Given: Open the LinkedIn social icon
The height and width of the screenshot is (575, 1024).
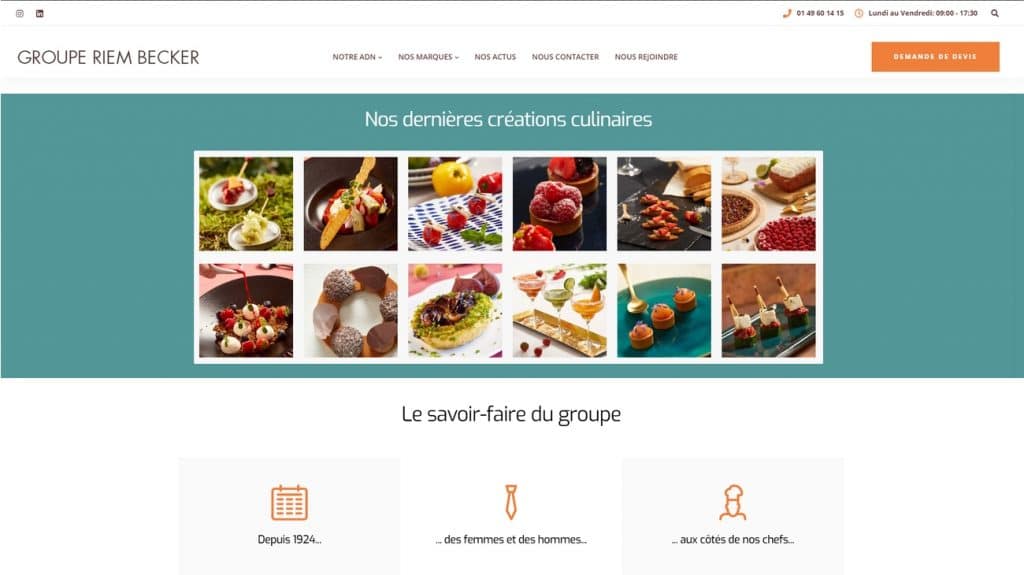Looking at the screenshot, I should [40, 13].
